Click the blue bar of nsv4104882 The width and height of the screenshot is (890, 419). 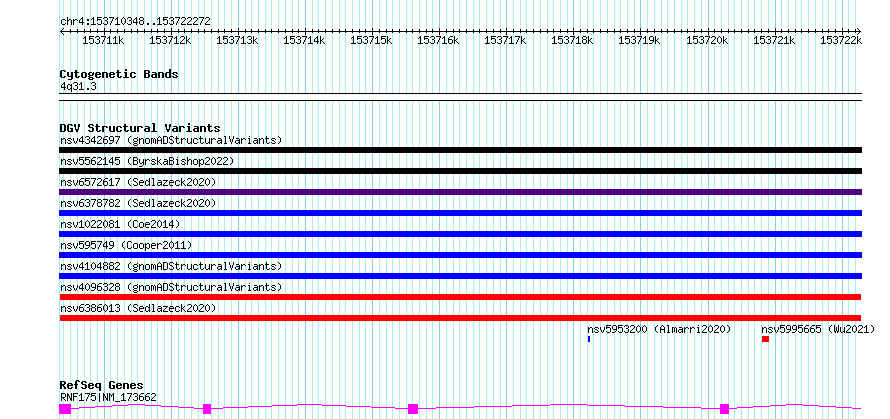point(461,276)
